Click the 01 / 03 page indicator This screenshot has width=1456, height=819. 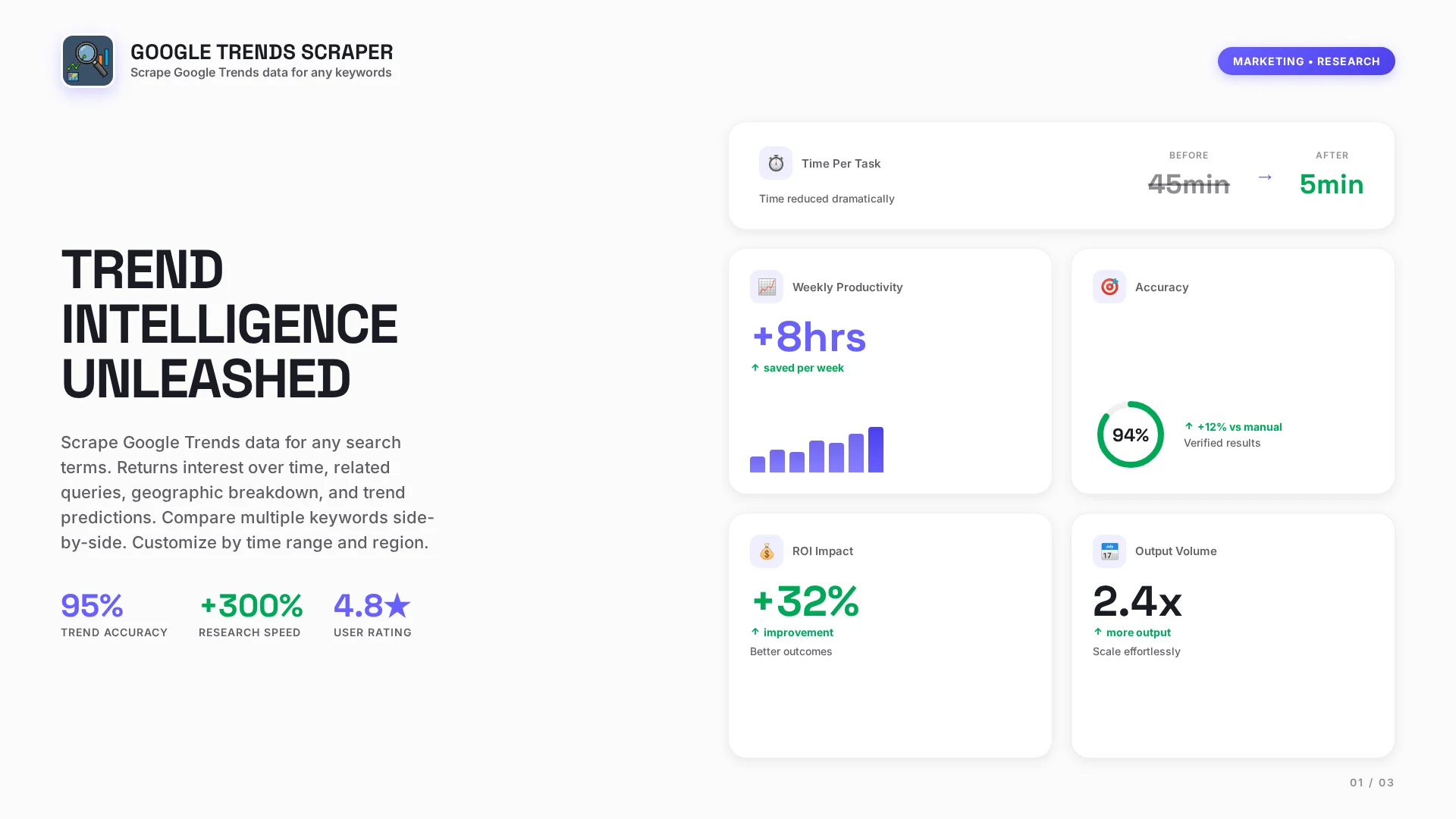click(x=1371, y=783)
